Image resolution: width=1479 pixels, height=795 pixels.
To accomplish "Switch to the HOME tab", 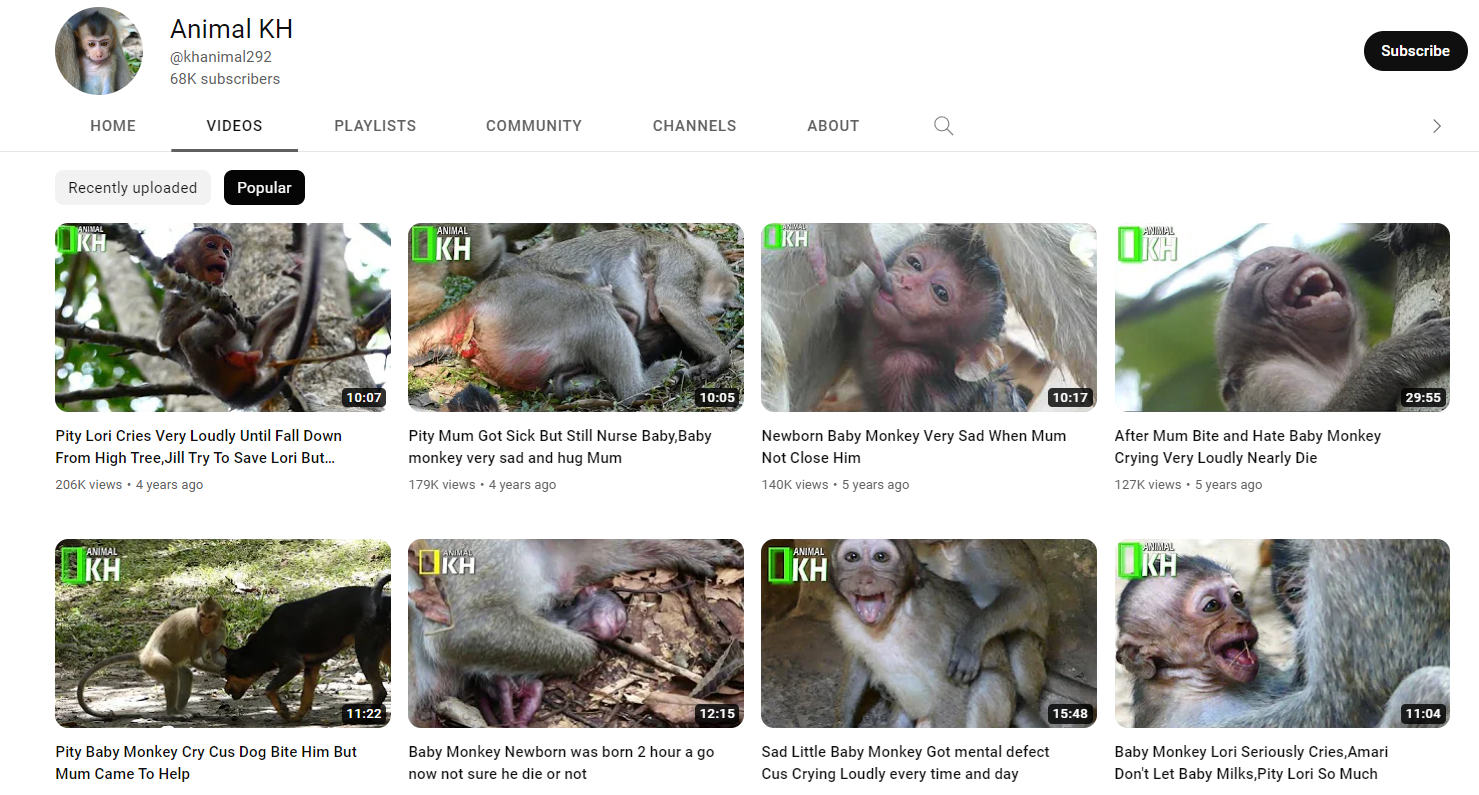I will [x=113, y=126].
